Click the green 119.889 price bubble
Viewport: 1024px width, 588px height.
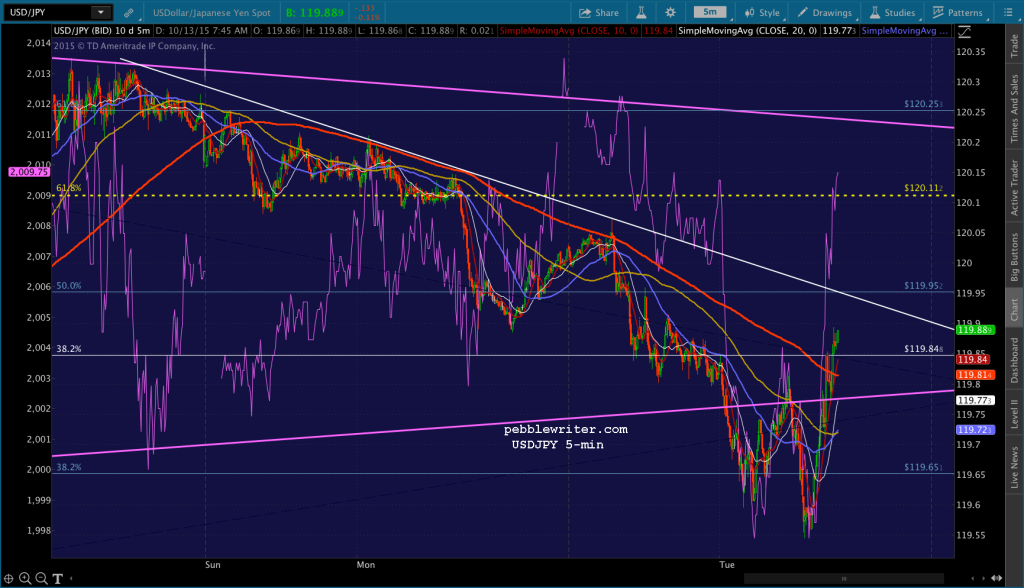pyautogui.click(x=975, y=330)
